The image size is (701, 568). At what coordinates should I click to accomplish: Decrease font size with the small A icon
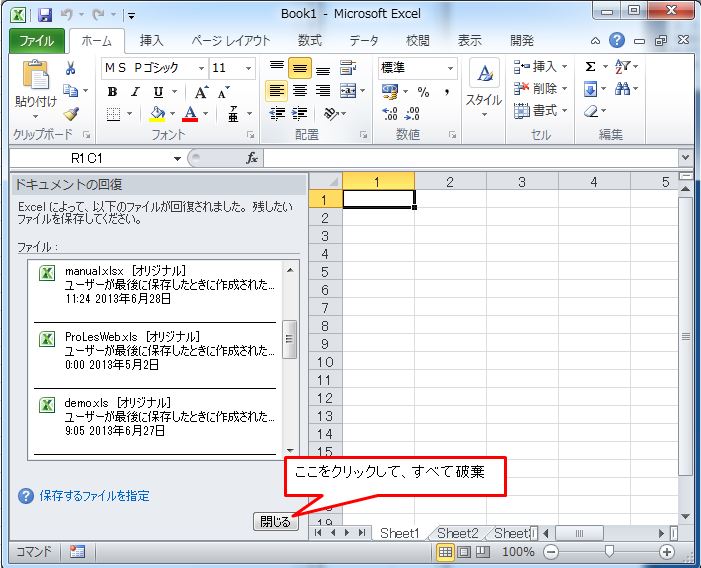coord(223,92)
